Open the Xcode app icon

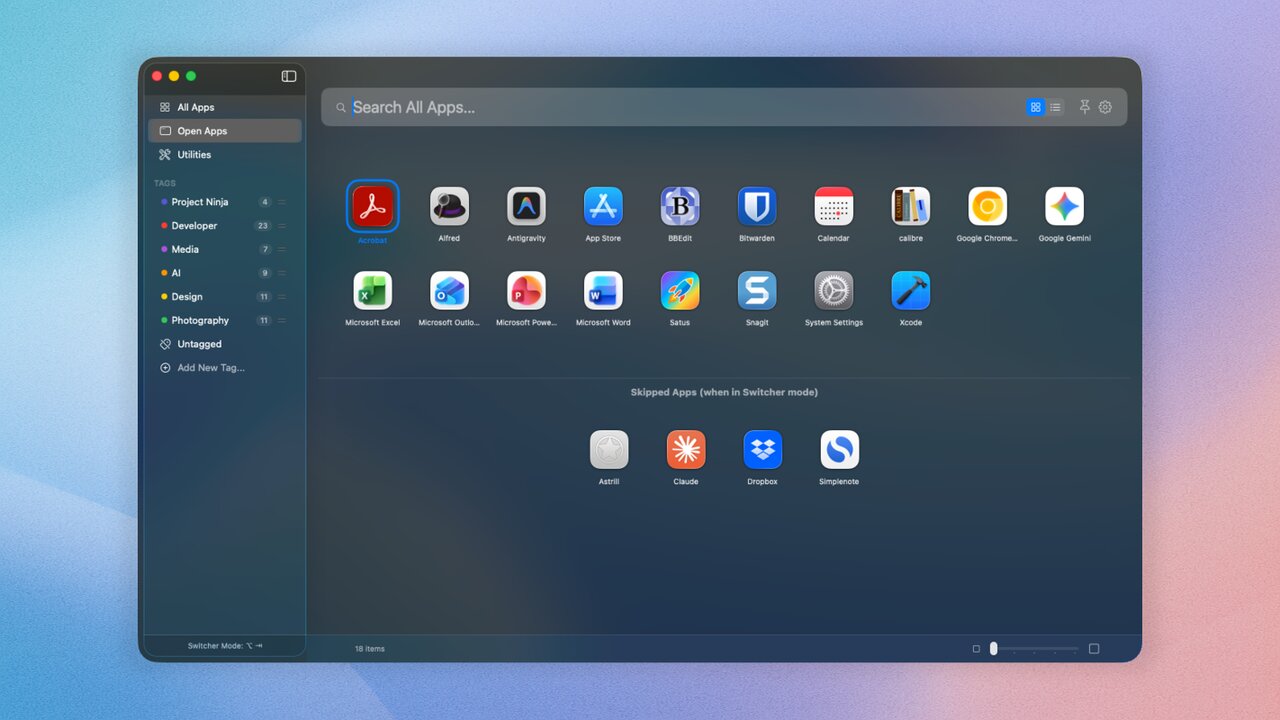point(911,290)
